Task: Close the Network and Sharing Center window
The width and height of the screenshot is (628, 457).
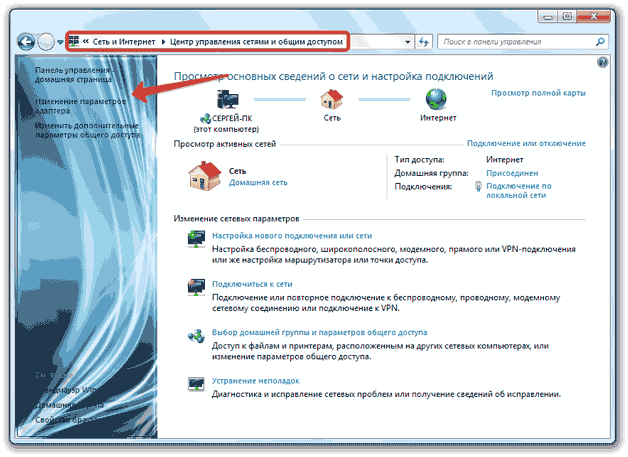Action: (x=593, y=16)
